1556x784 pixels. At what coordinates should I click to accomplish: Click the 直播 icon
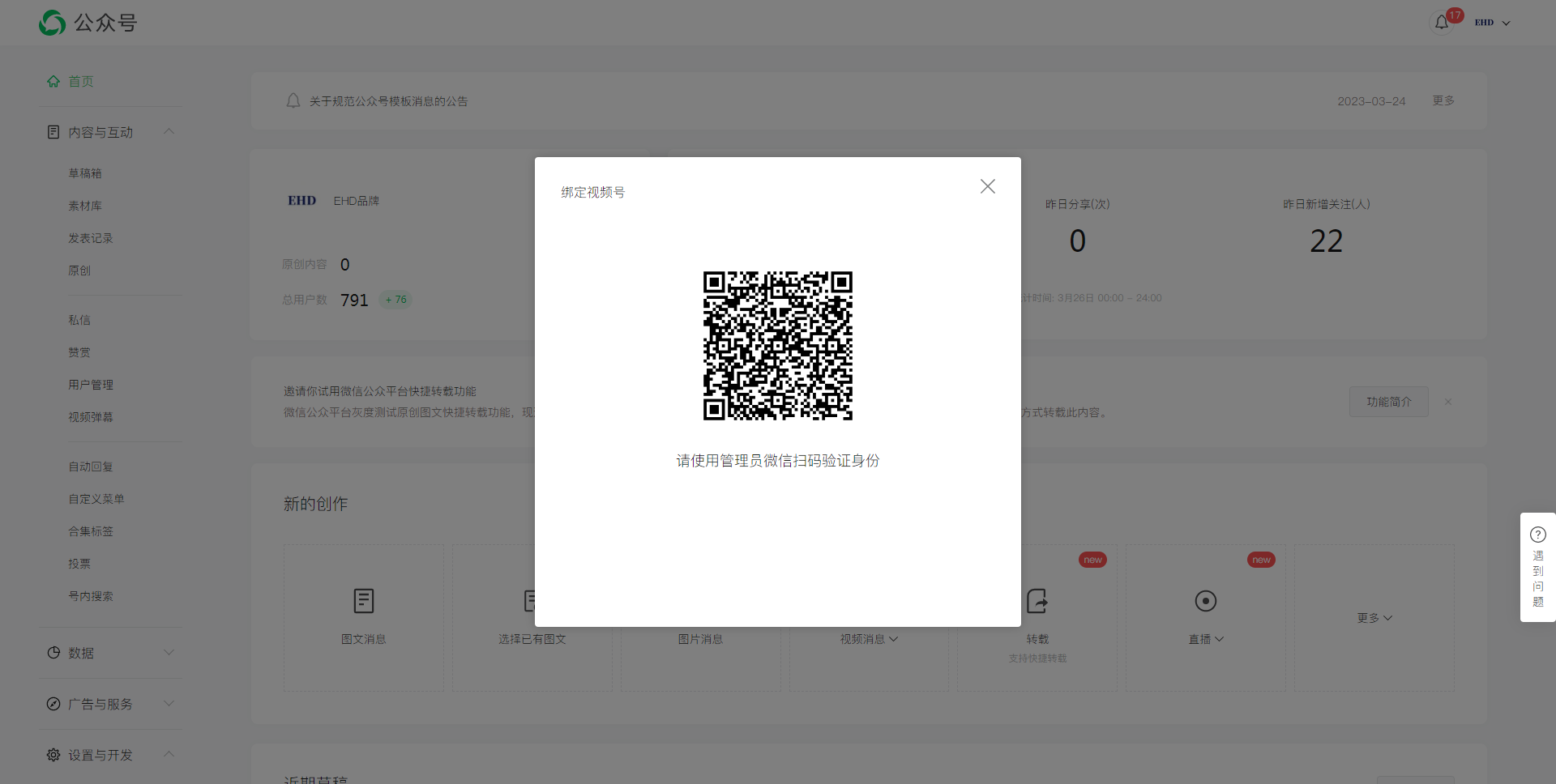(x=1206, y=601)
